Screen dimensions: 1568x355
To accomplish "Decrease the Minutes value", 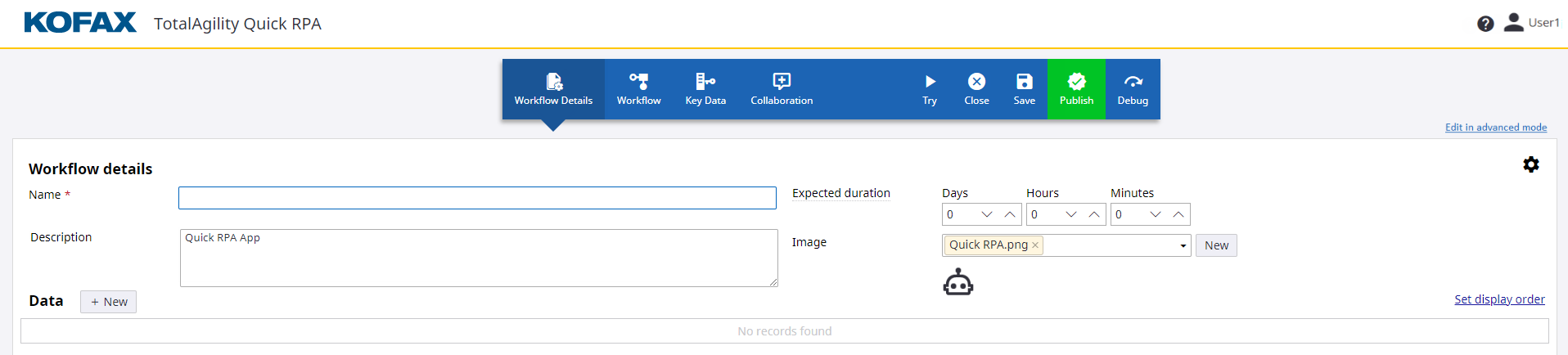I will click(1156, 214).
